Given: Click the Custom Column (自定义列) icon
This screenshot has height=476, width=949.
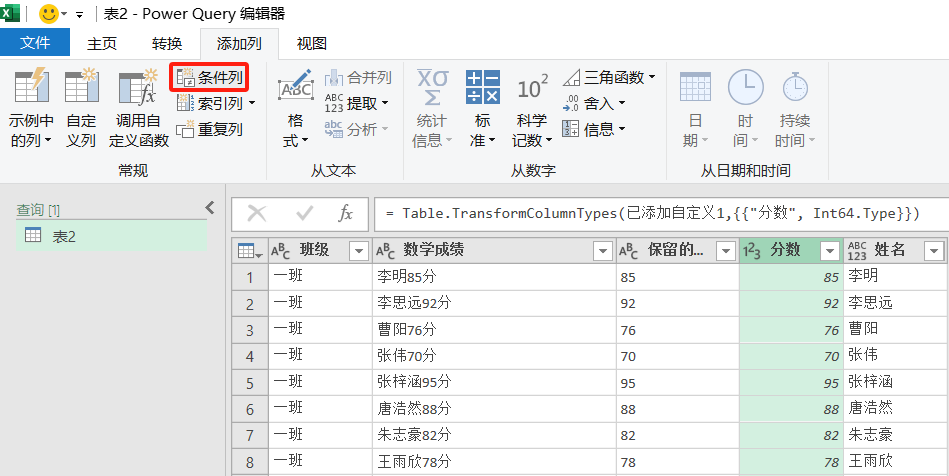Looking at the screenshot, I should click(x=81, y=85).
